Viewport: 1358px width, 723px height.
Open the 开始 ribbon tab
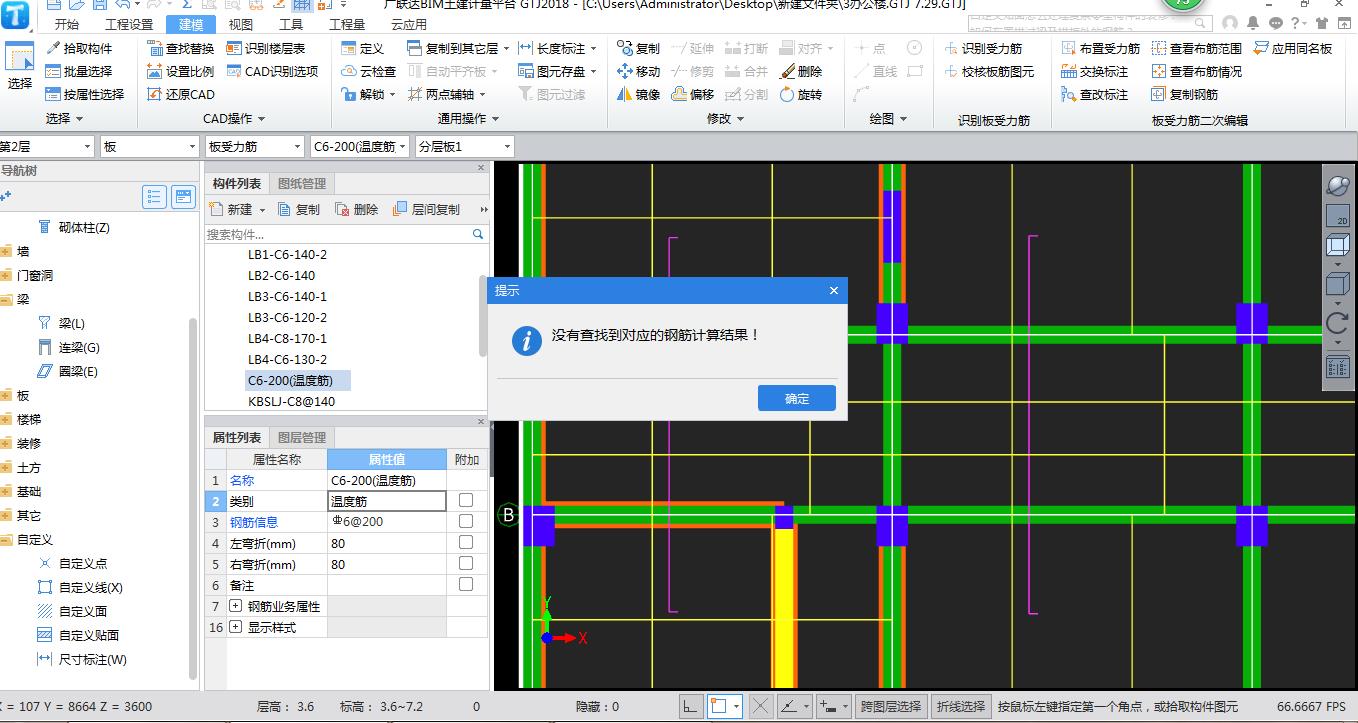click(67, 24)
